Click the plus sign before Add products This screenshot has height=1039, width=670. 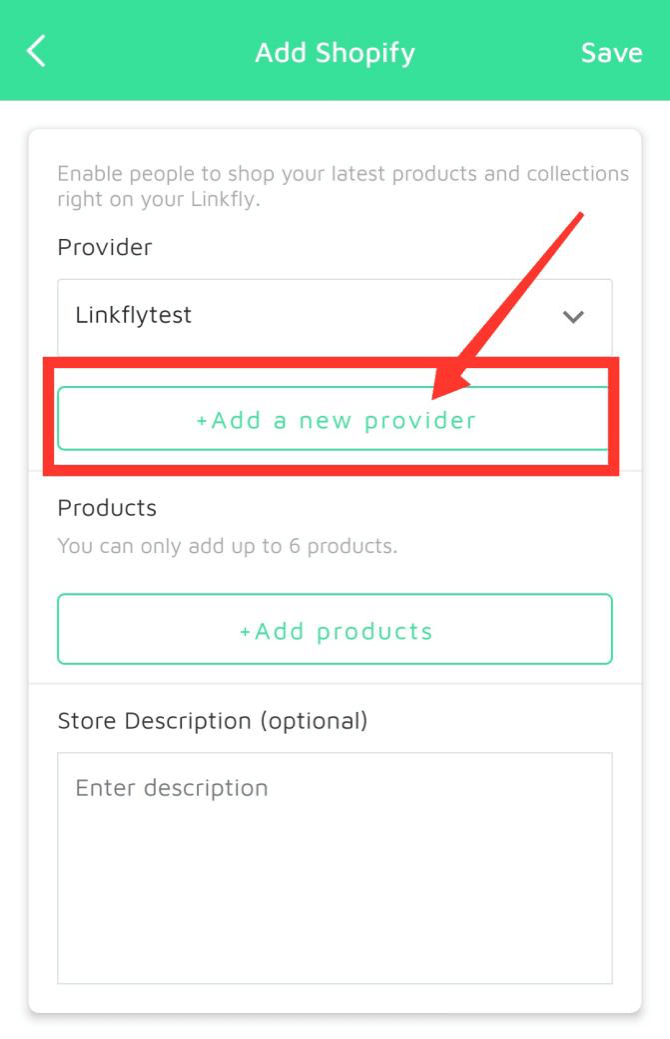[245, 631]
